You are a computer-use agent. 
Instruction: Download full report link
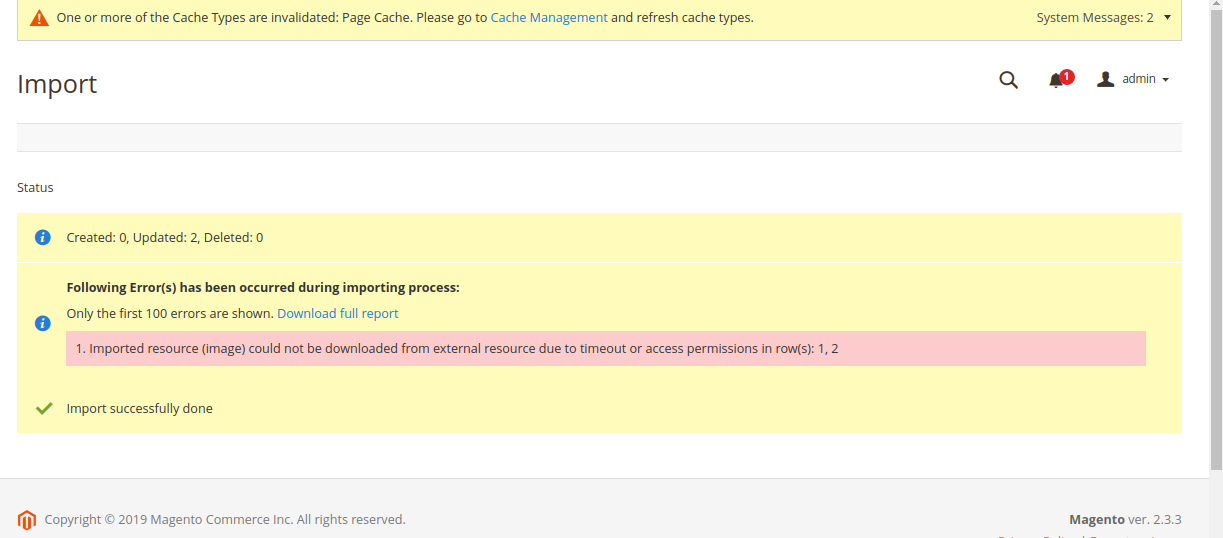pos(338,313)
